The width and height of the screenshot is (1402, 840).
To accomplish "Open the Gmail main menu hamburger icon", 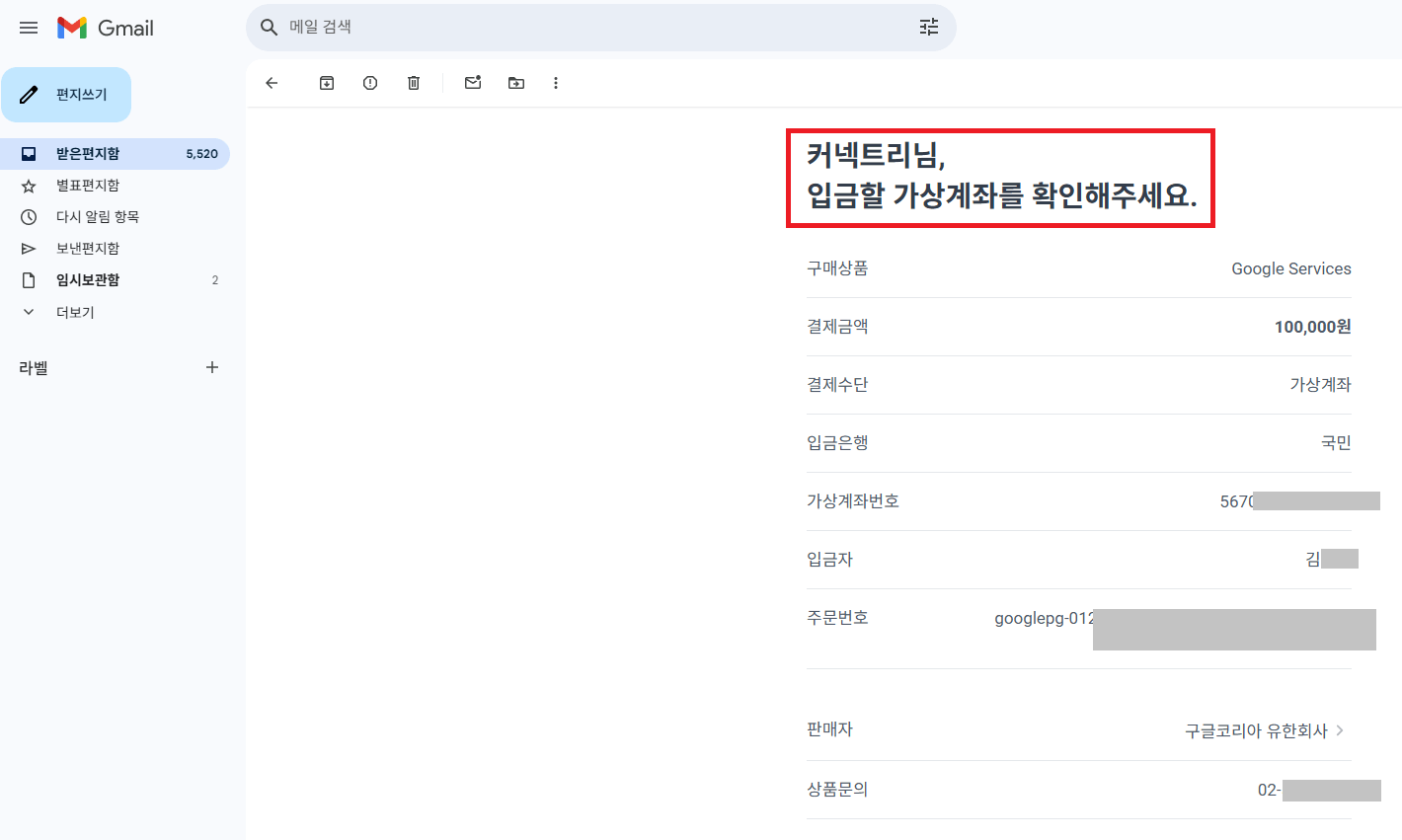I will pyautogui.click(x=29, y=28).
